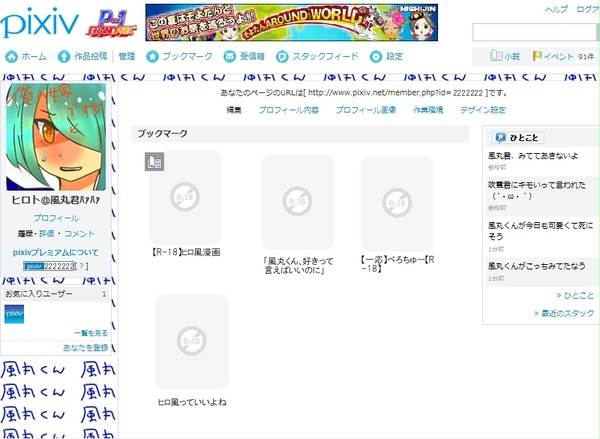Open 受信箱 menu item
Image resolution: width=600 pixels, height=439 pixels.
[252, 56]
